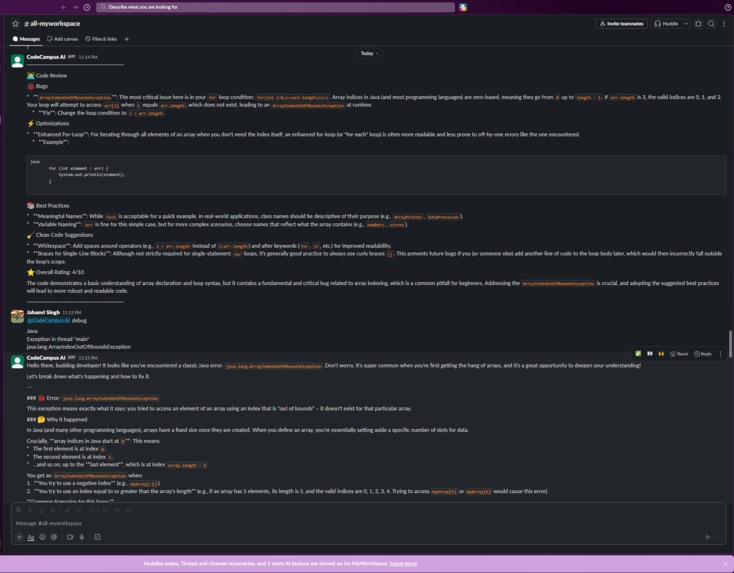Screen dimensions: 734x573
Task: Click the mention @ icon in composer
Action: (54, 537)
